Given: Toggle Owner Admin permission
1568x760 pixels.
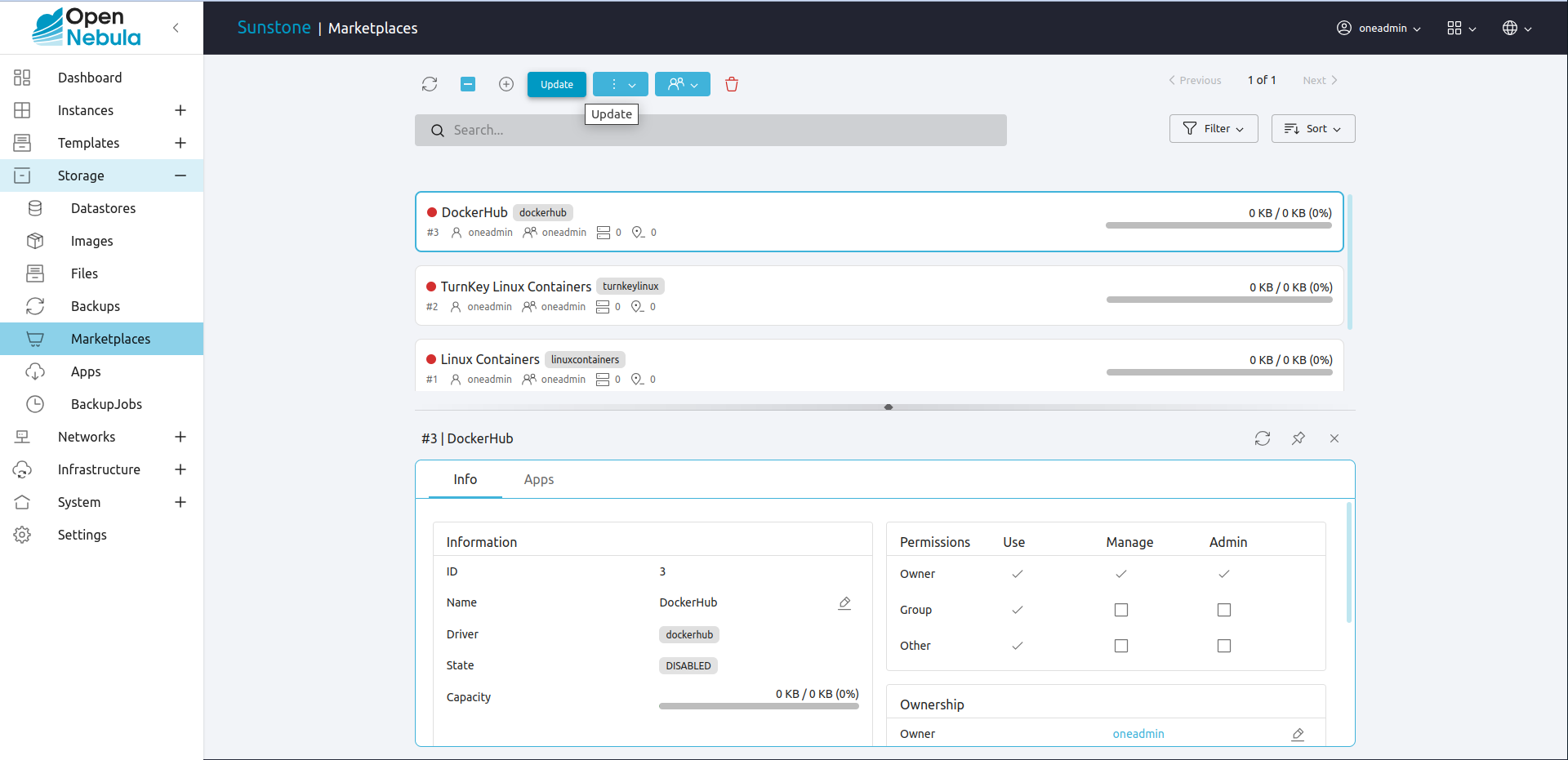Looking at the screenshot, I should [1224, 574].
